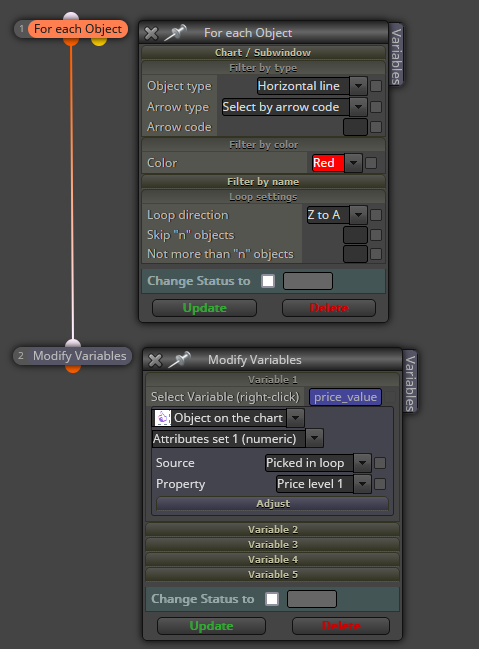The image size is (479, 649).
Task: Click orange output dot under Modify Variables
Action: (x=73, y=368)
